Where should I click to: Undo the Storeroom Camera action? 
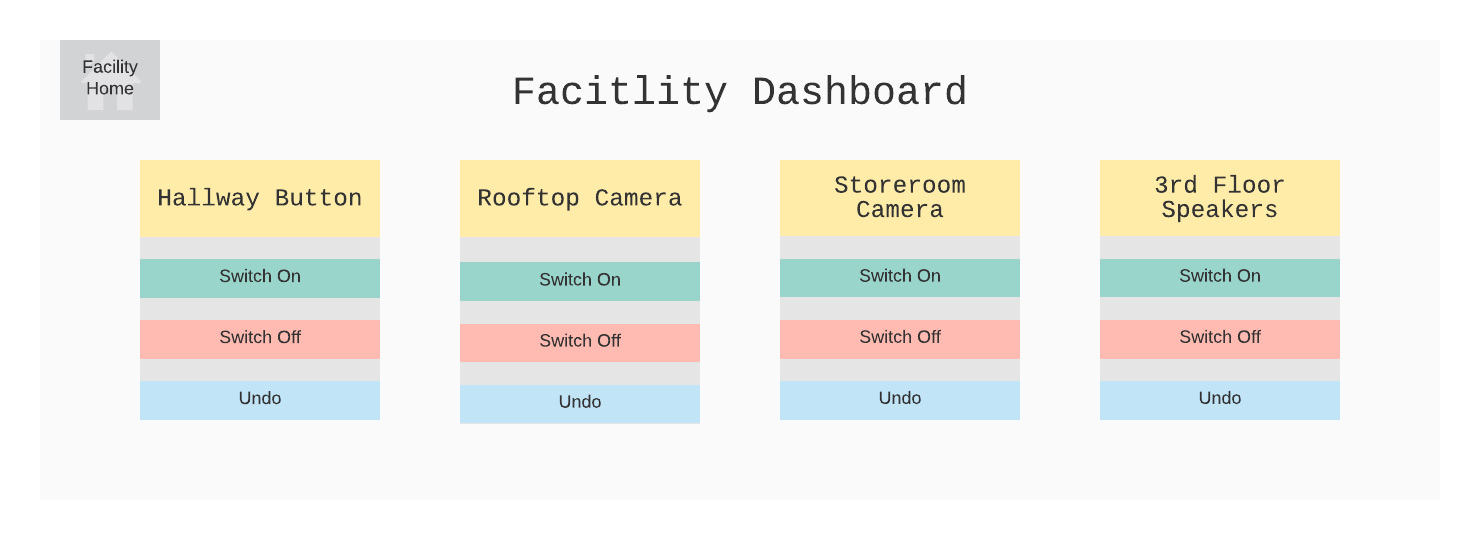point(900,400)
